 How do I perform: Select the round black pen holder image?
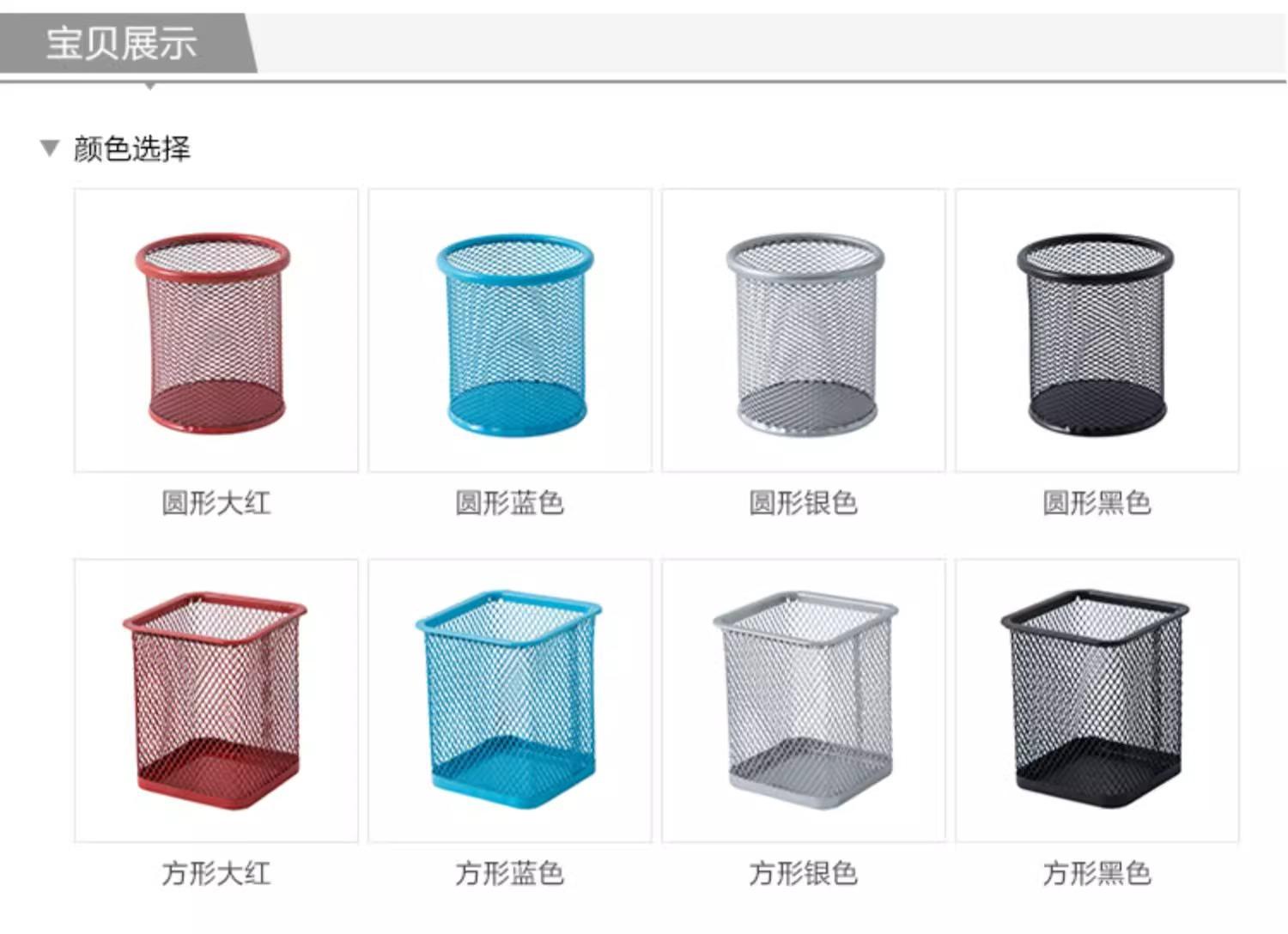[1097, 331]
